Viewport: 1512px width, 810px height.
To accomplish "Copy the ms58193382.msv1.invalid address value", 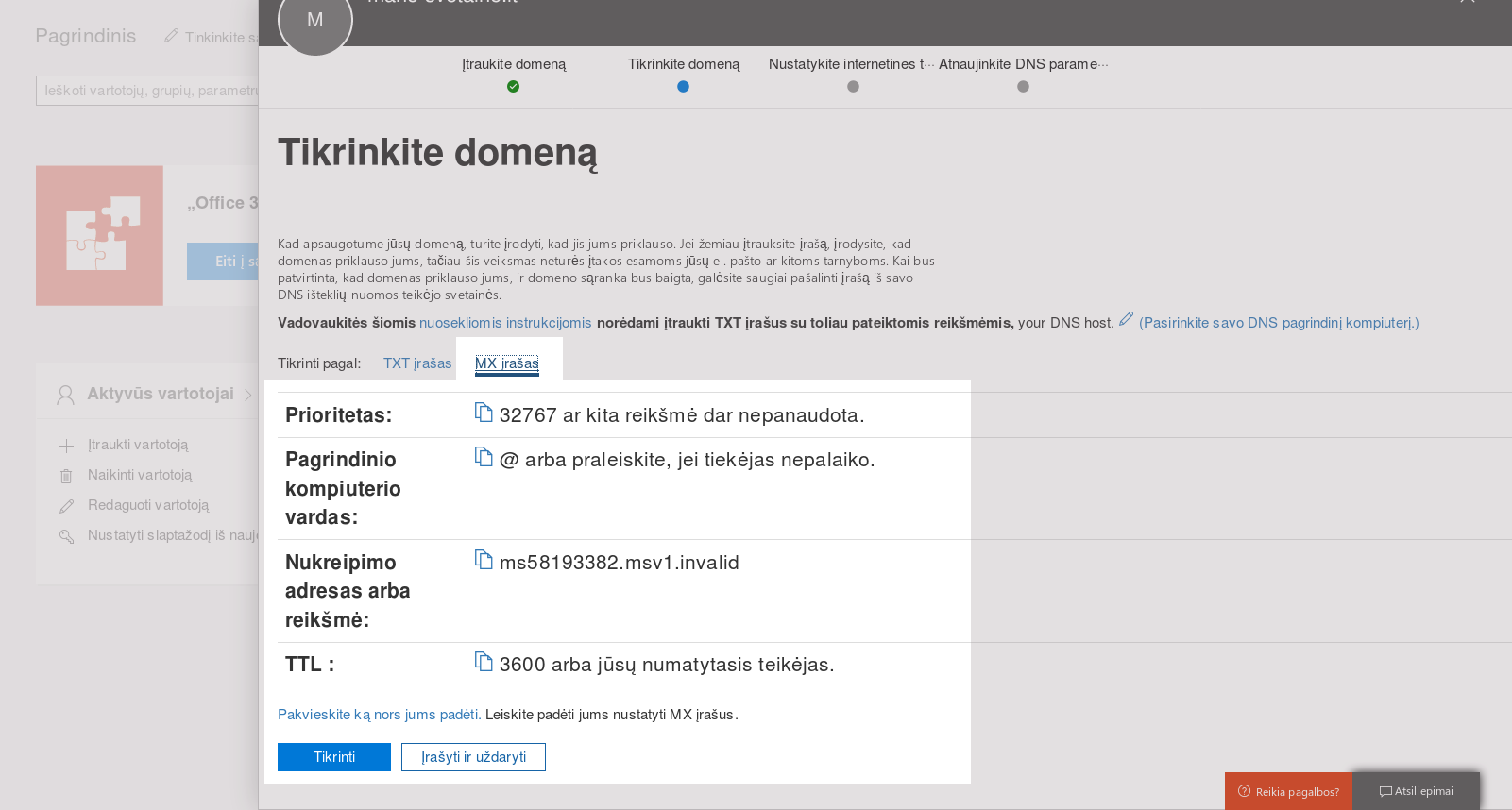I will pyautogui.click(x=484, y=560).
